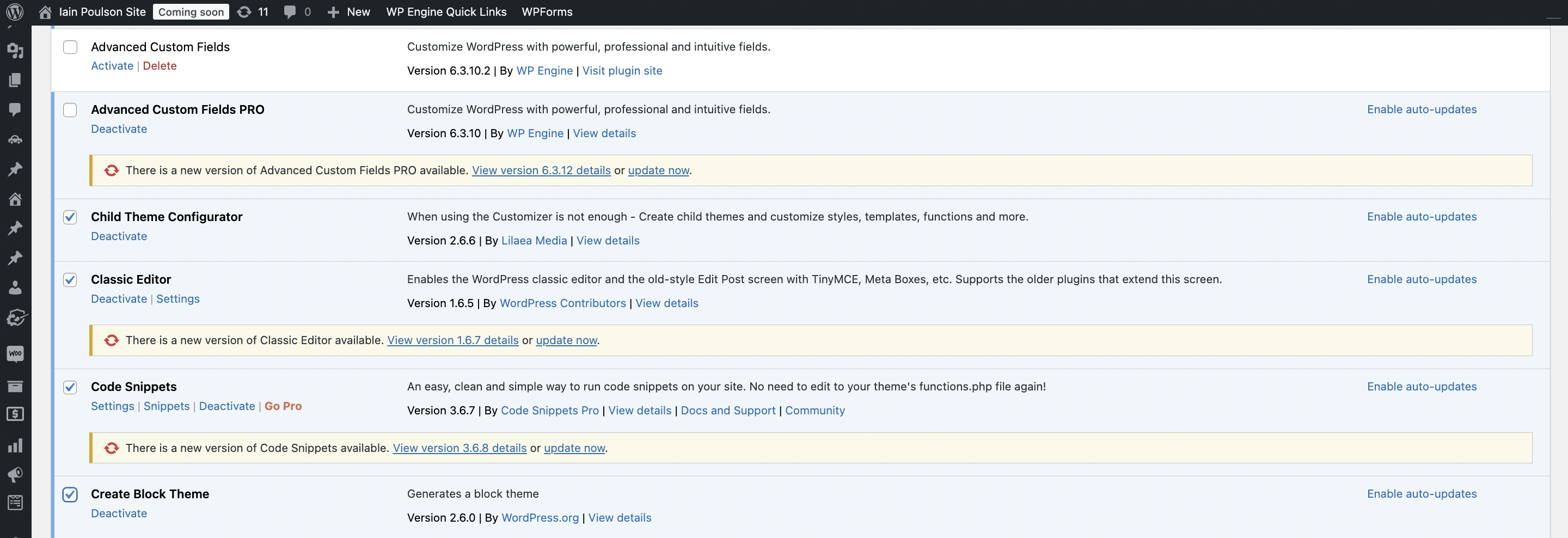Open WPForms icon in the sidebar
Screen dimensions: 1568x538
pyautogui.click(x=15, y=503)
